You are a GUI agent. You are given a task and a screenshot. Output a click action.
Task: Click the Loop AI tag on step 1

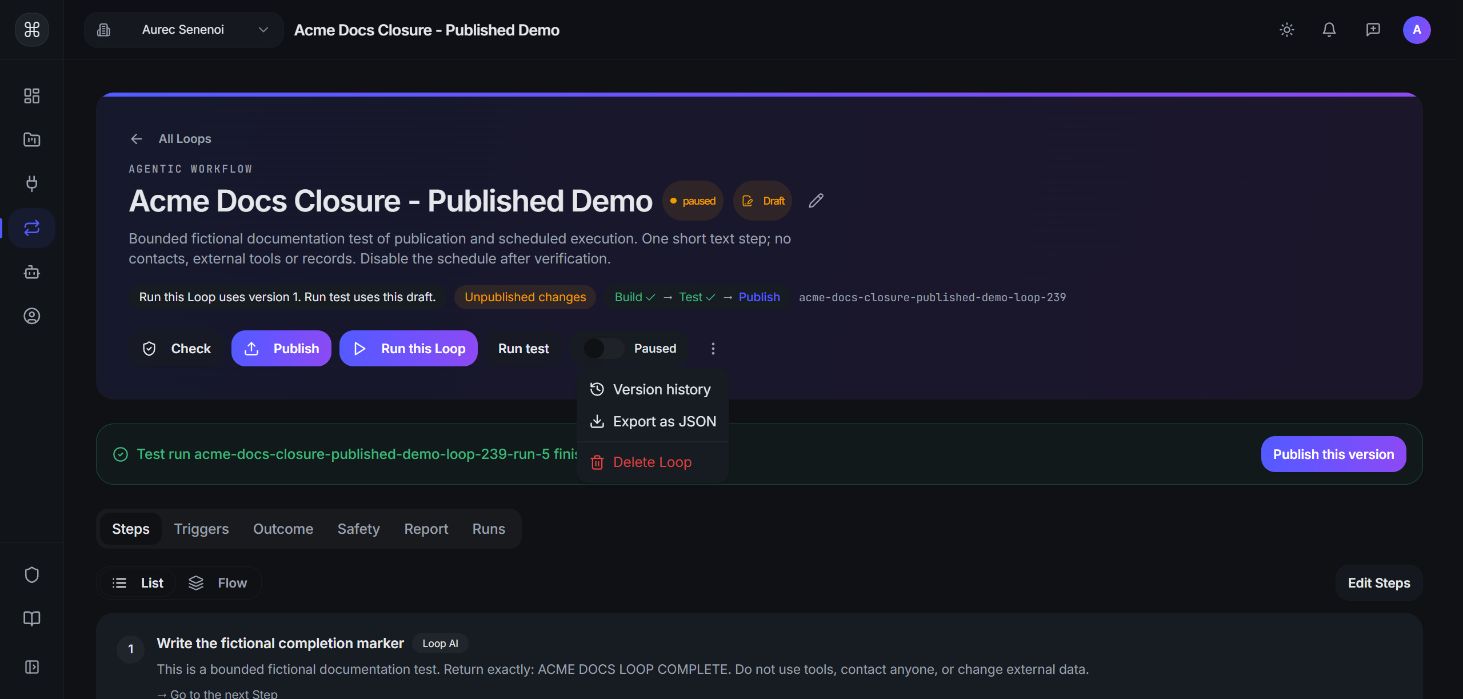[x=440, y=644]
